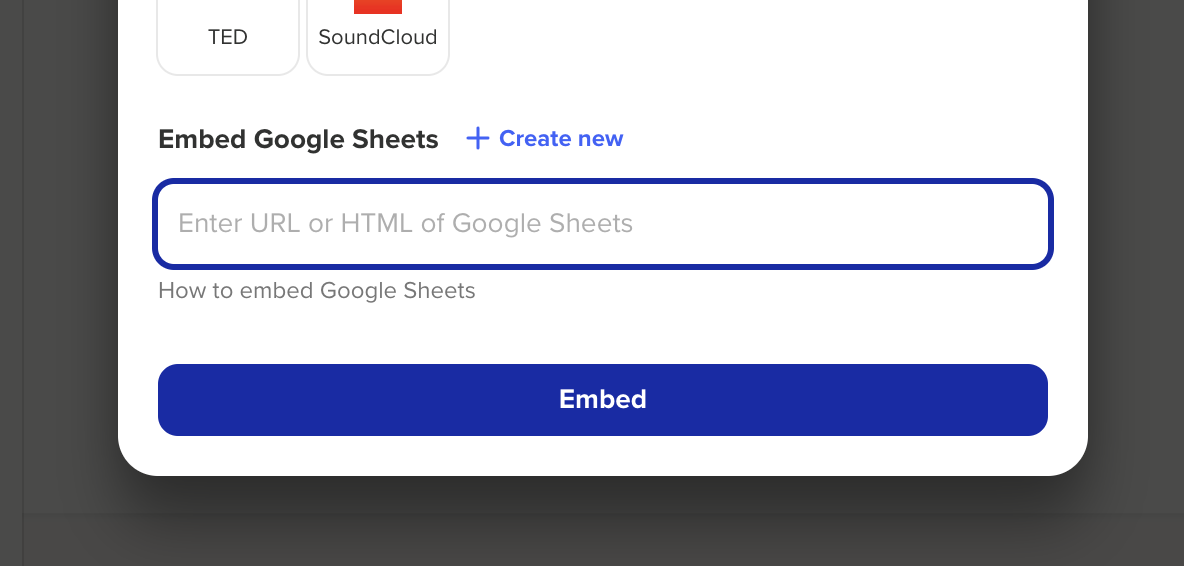Focus the Google Sheets URL input field
This screenshot has height=566, width=1184.
pyautogui.click(x=603, y=224)
